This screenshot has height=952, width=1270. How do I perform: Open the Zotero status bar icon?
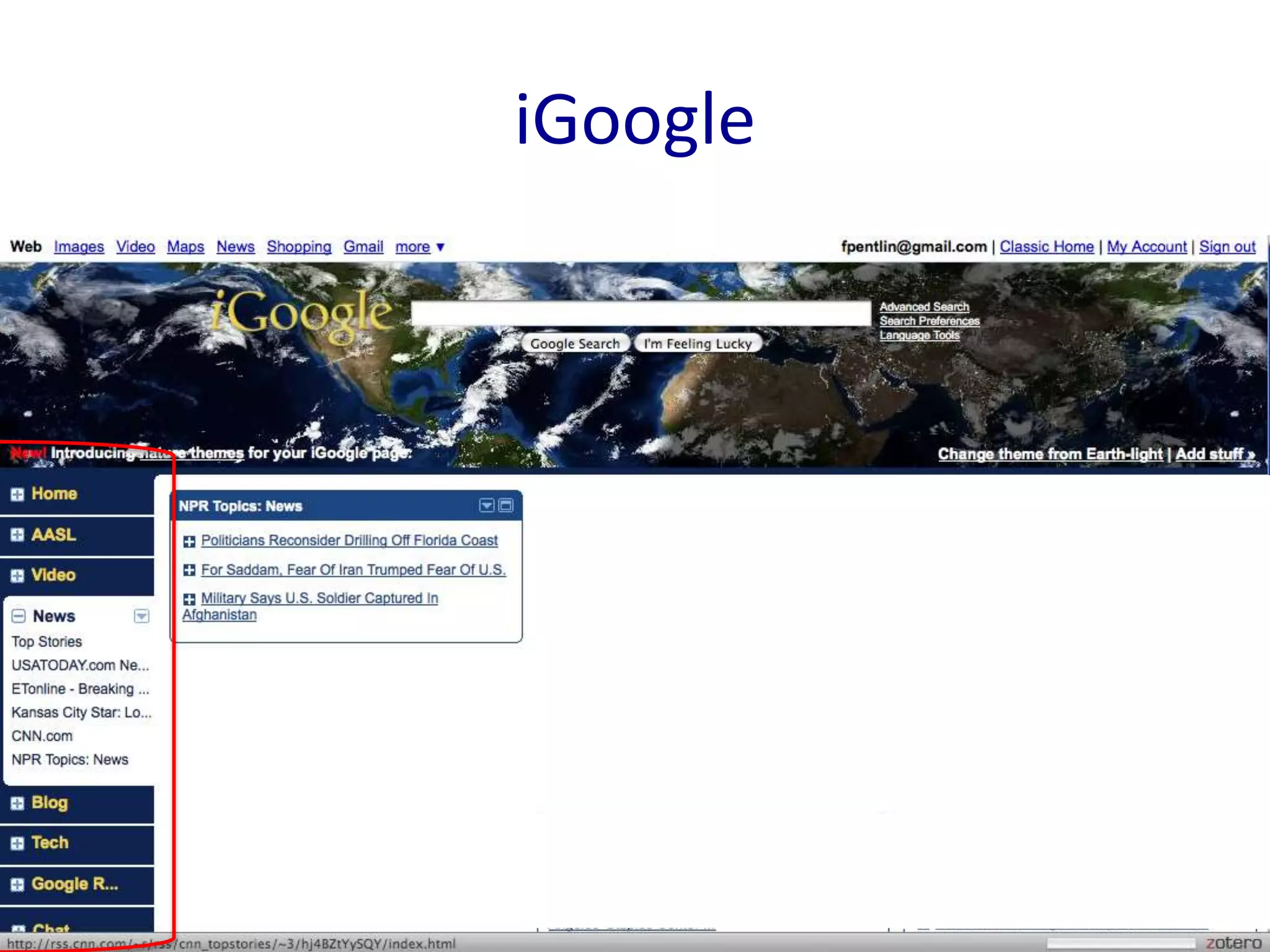pos(1233,943)
